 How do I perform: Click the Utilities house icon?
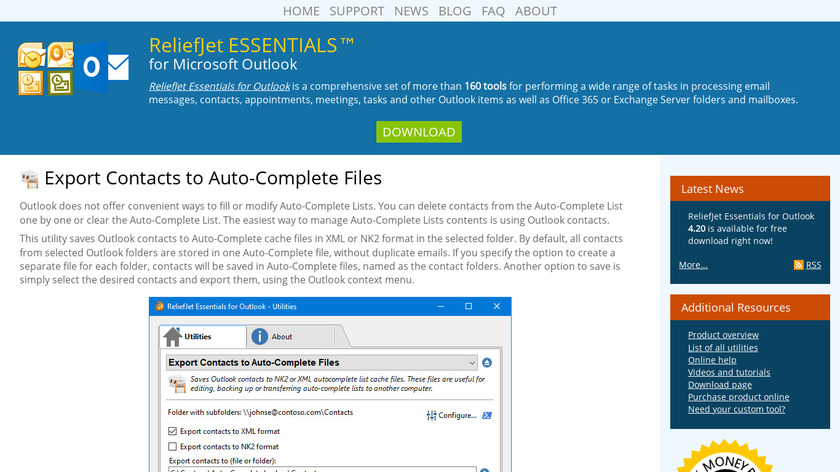click(172, 336)
